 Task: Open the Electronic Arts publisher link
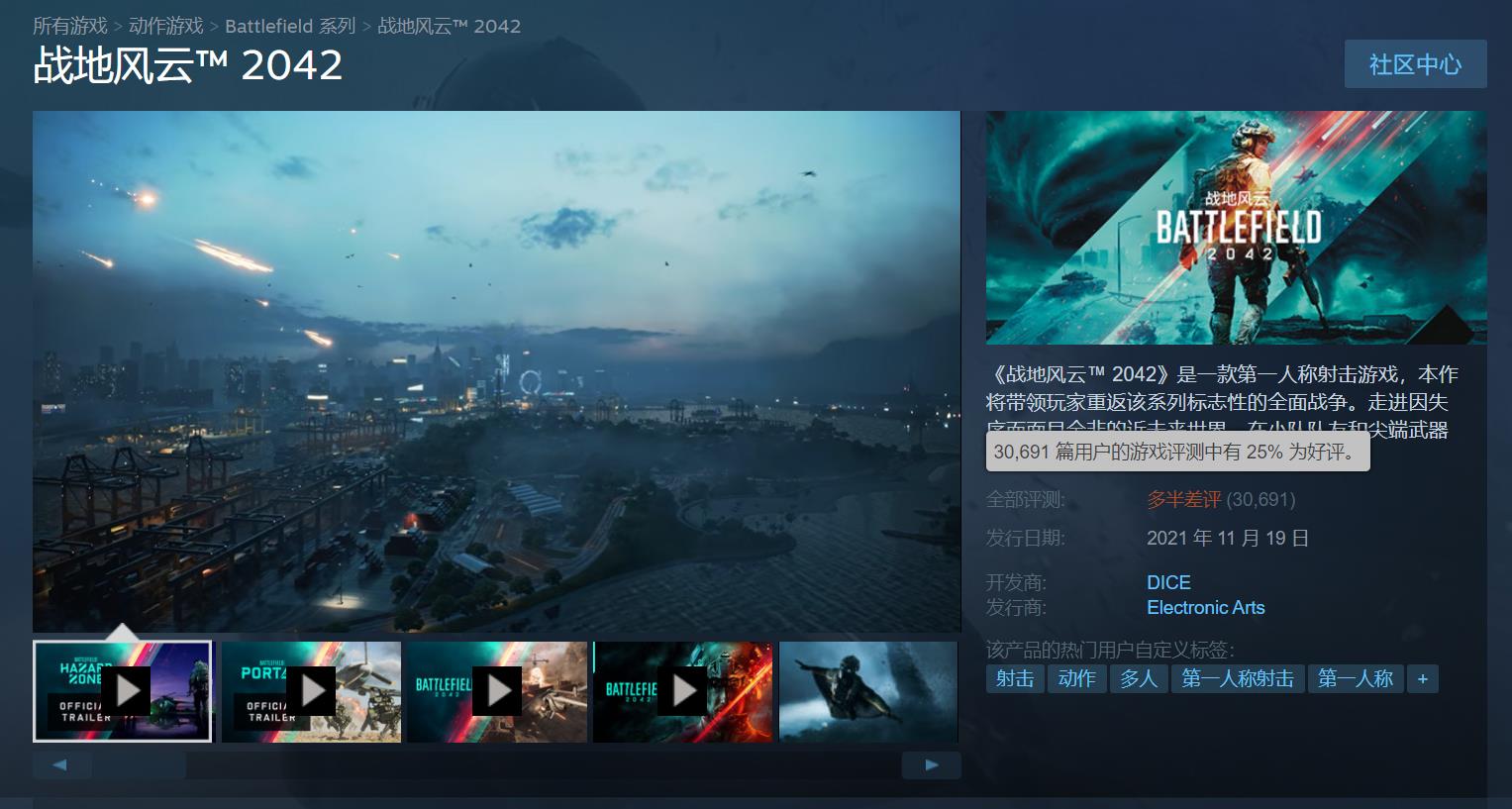tap(1206, 607)
